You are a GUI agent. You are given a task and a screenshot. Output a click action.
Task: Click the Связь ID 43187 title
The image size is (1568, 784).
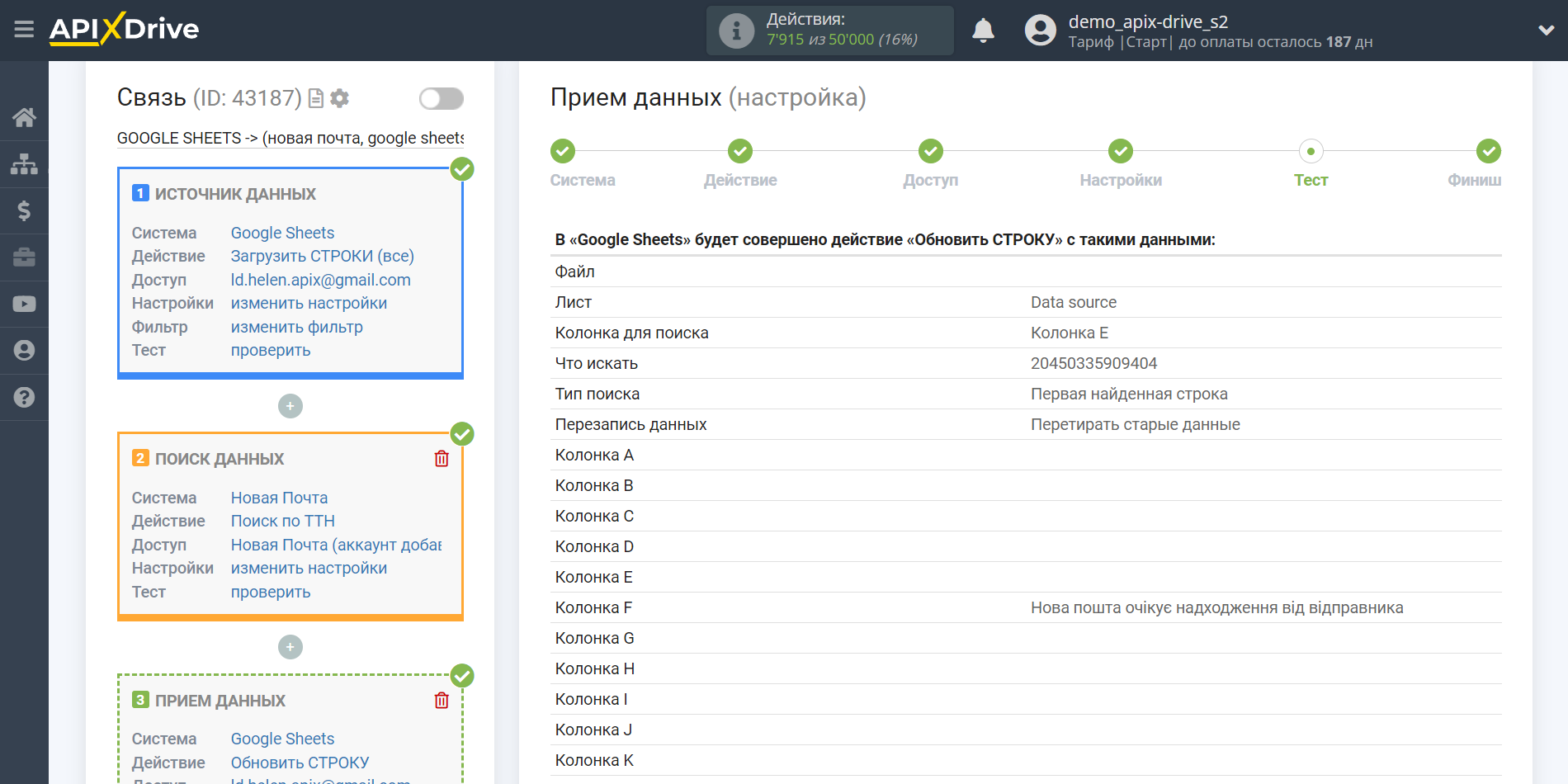210,97
